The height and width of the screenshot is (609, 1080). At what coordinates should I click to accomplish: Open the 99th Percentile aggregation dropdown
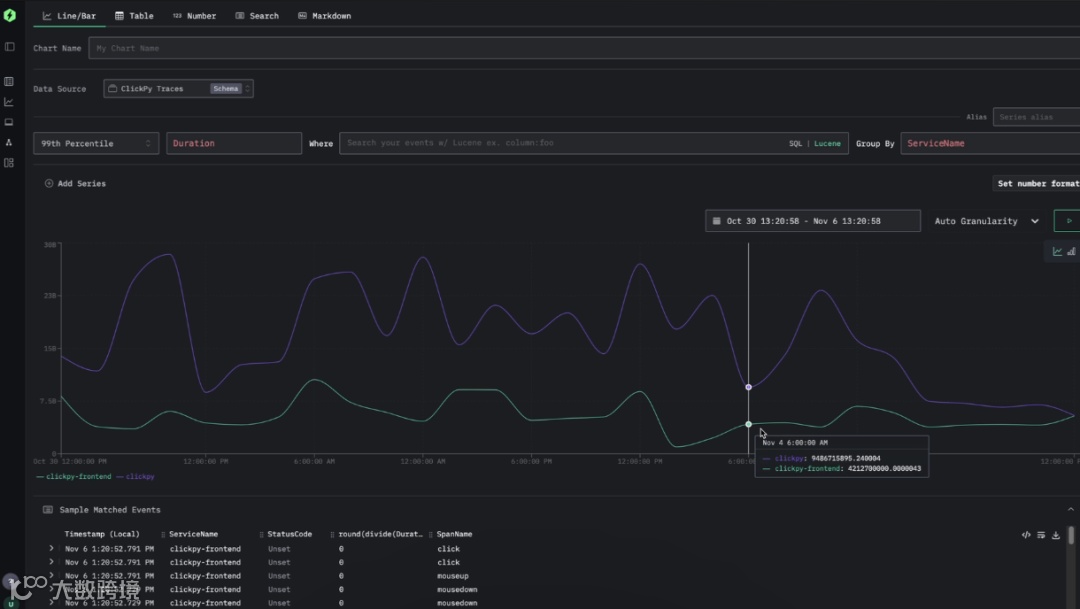[96, 143]
